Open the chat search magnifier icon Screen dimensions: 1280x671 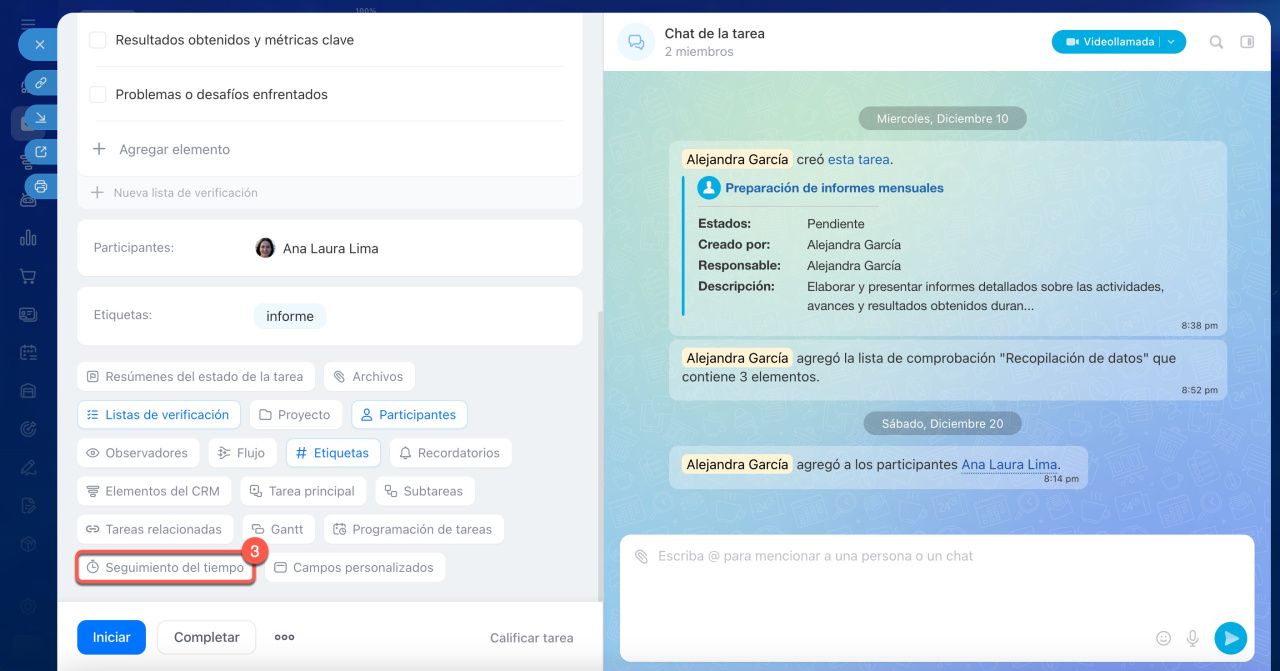pos(1216,42)
